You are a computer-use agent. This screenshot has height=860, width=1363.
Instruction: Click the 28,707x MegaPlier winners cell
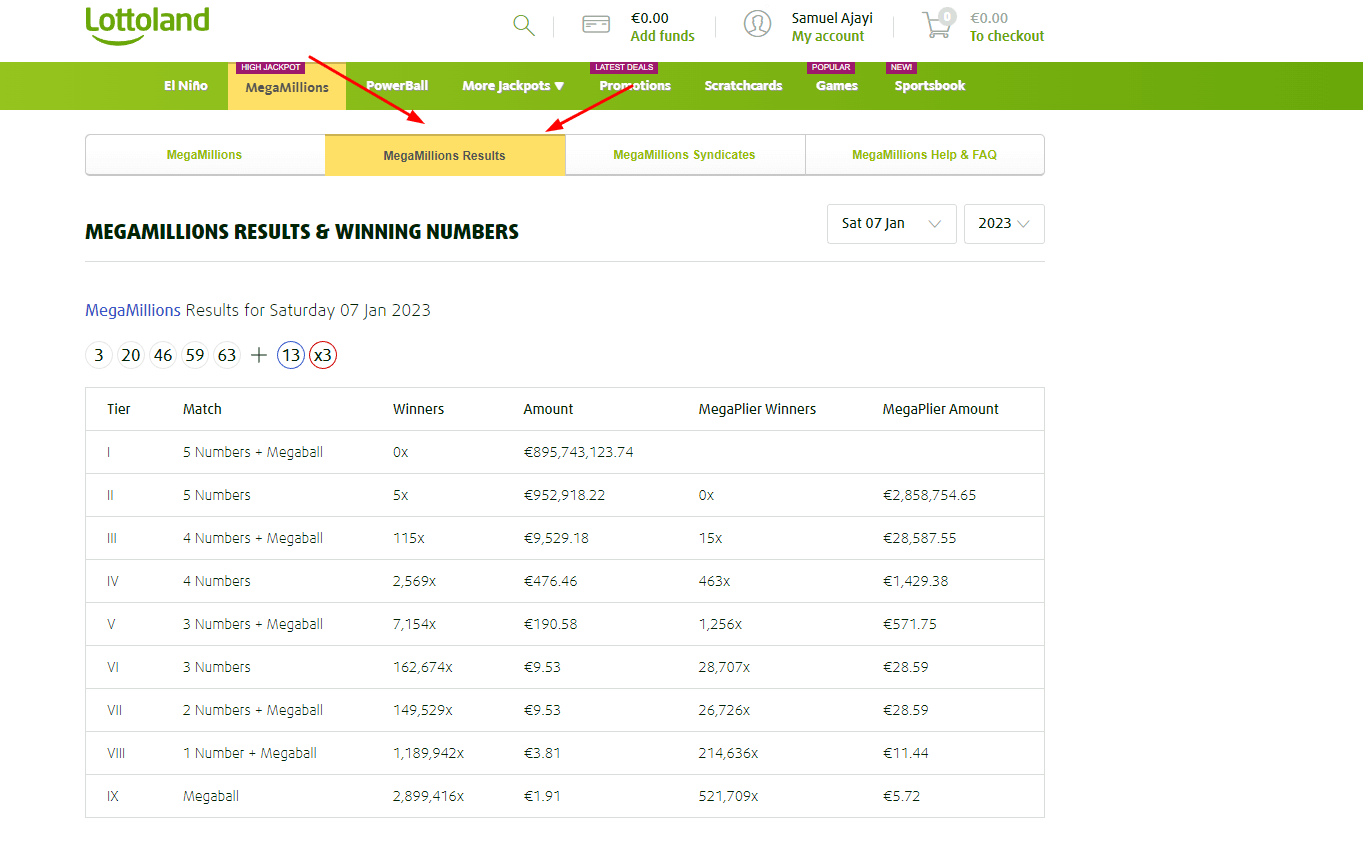pyautogui.click(x=724, y=667)
